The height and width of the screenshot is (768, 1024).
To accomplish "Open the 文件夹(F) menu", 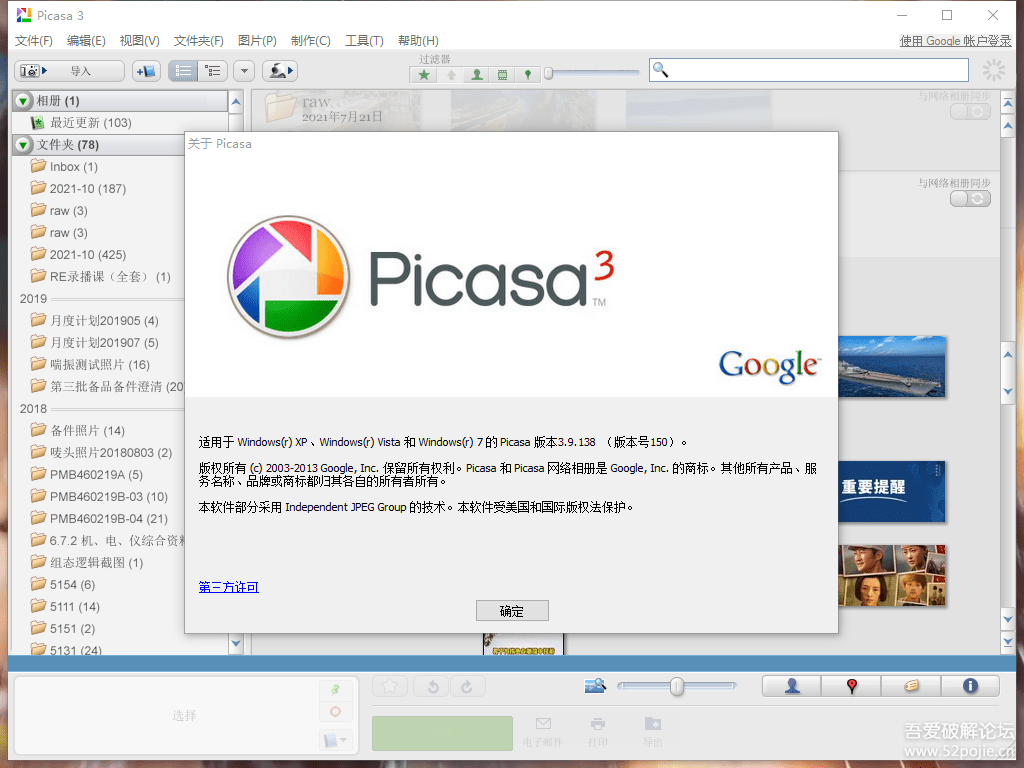I will click(x=199, y=40).
